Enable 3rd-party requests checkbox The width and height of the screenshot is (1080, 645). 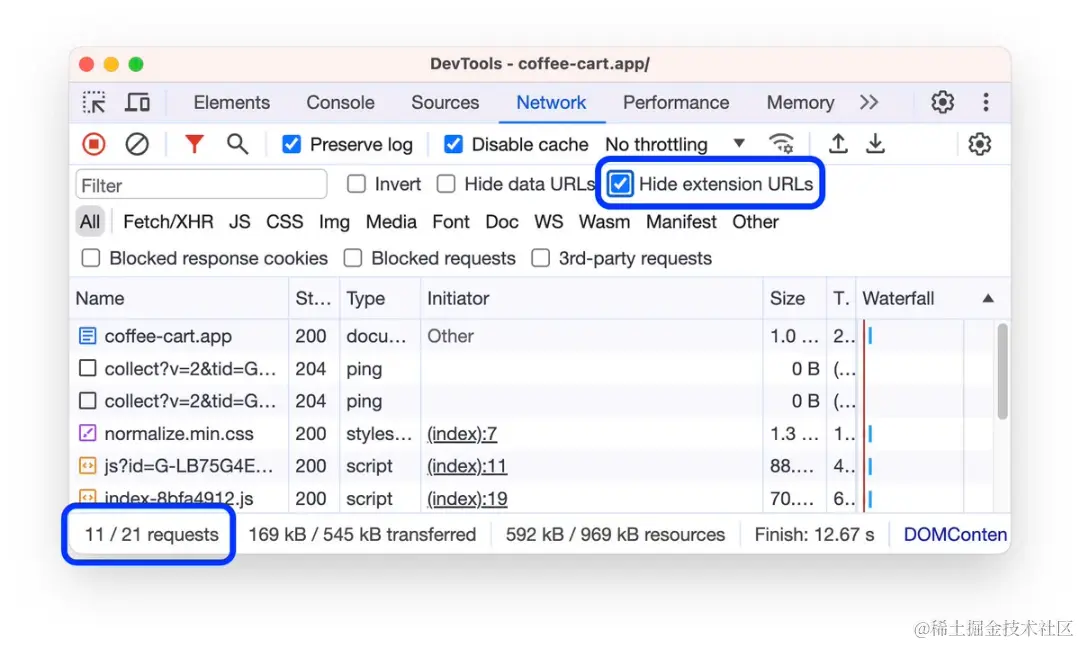[541, 258]
